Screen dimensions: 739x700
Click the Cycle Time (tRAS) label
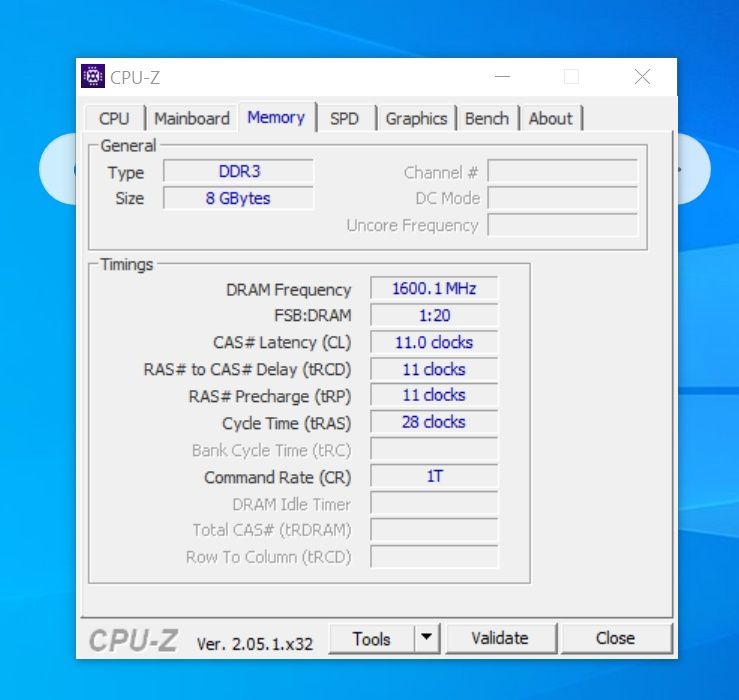(x=287, y=424)
